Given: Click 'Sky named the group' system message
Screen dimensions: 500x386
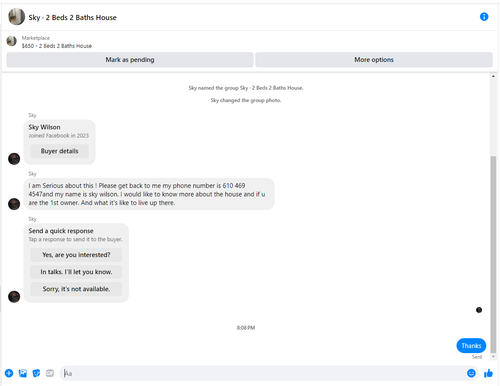Looking at the screenshot, I should point(246,88).
